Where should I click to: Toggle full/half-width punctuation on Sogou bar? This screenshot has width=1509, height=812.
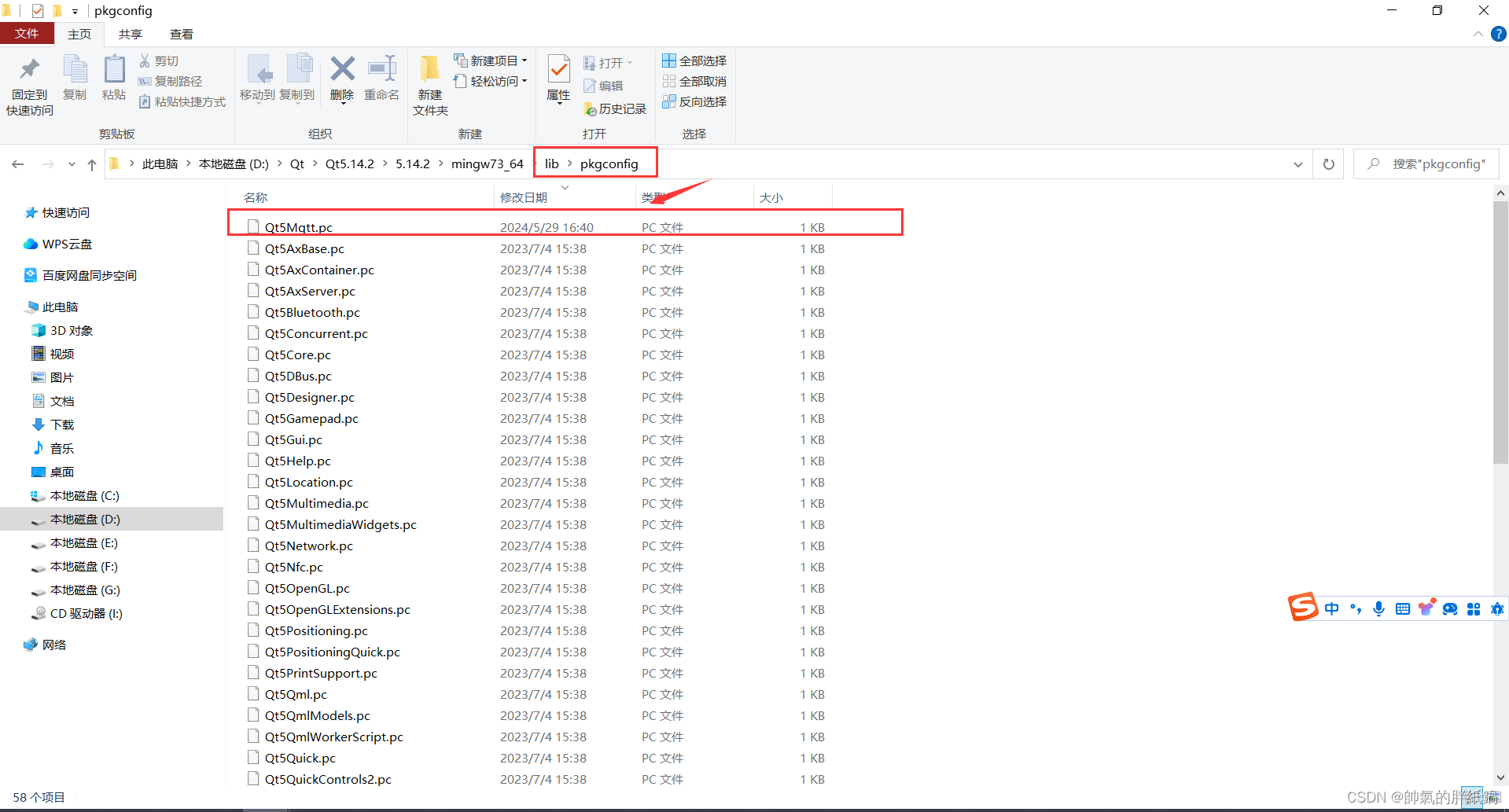(x=1355, y=608)
